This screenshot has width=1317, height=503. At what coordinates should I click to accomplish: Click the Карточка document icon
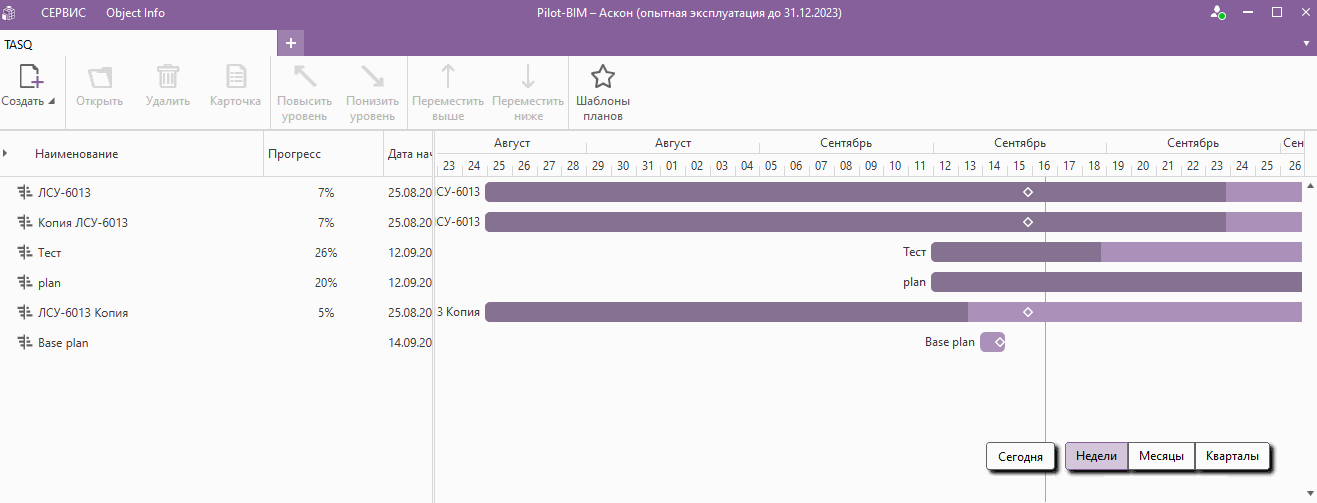click(235, 77)
